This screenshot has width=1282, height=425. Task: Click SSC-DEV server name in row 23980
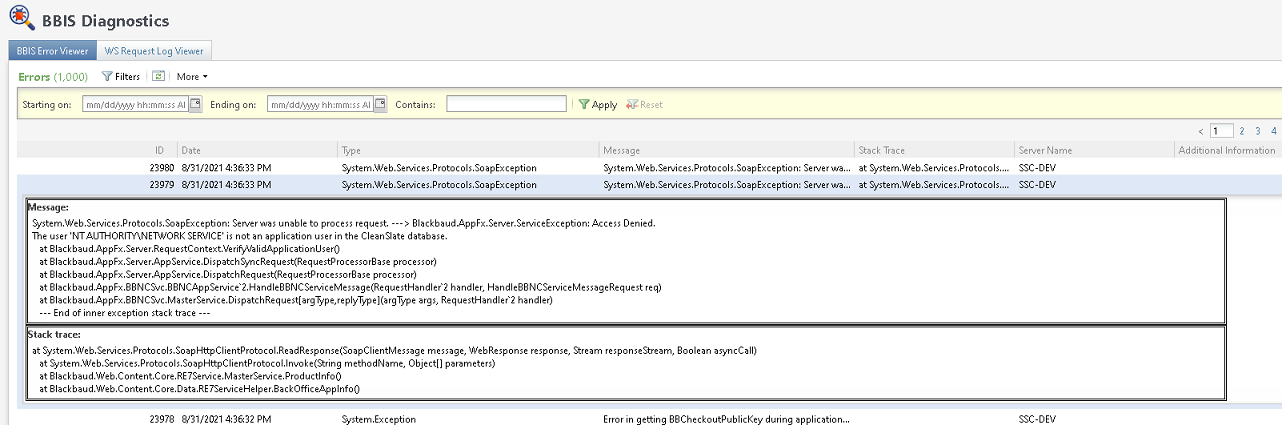coord(1037,167)
